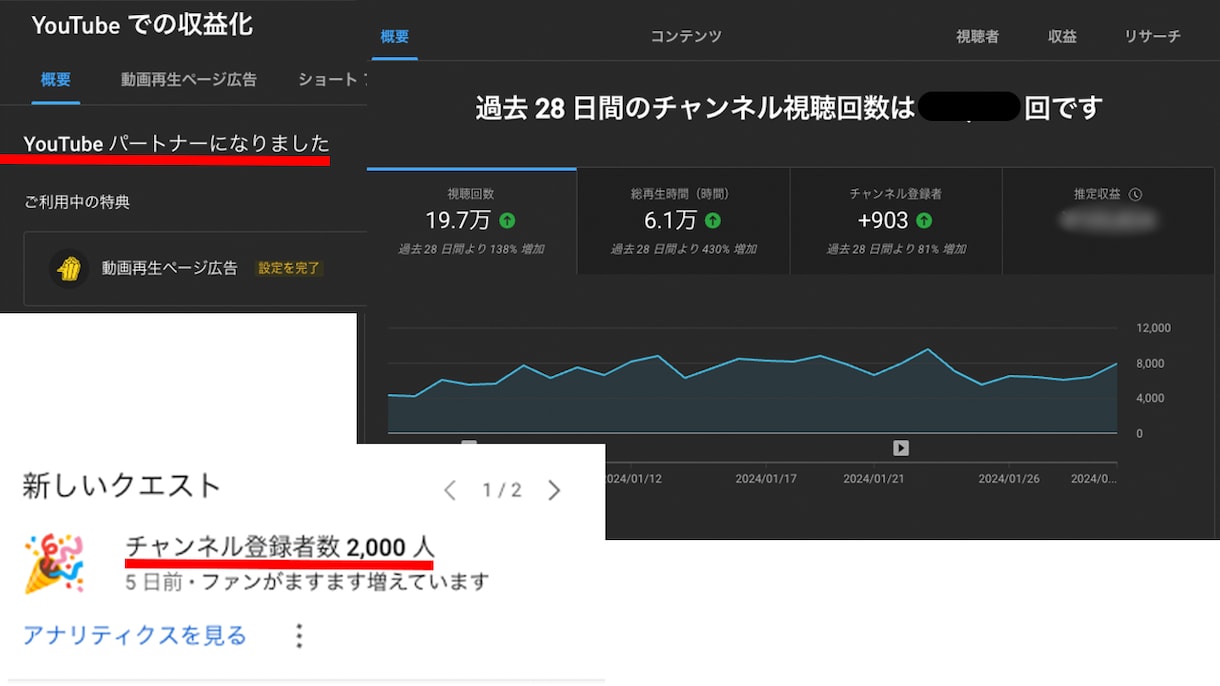Viewport: 1220px width, 686px height.
Task: Click green up arrow next to +903
Action: click(x=924, y=220)
